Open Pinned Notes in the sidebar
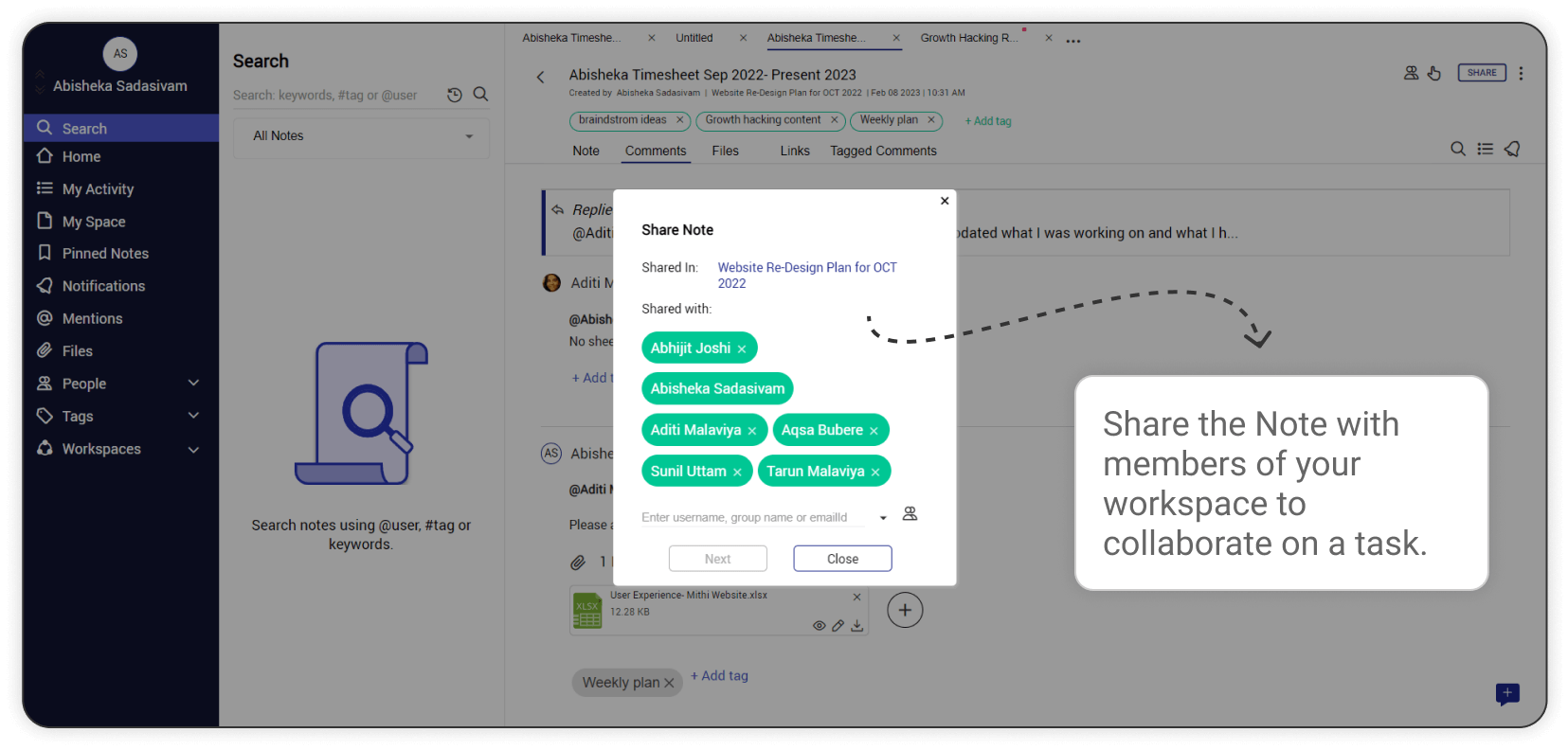The image size is (1568, 750). 105,254
